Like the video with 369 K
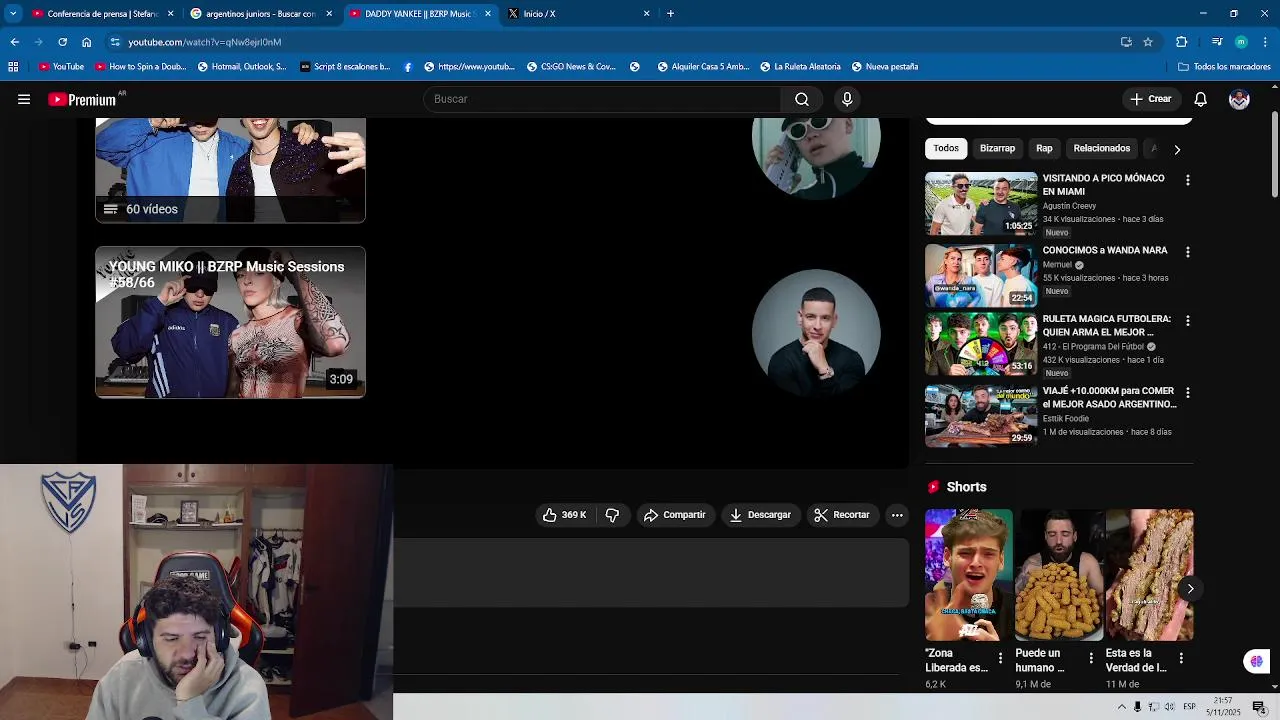This screenshot has height=720, width=1280. (x=565, y=515)
